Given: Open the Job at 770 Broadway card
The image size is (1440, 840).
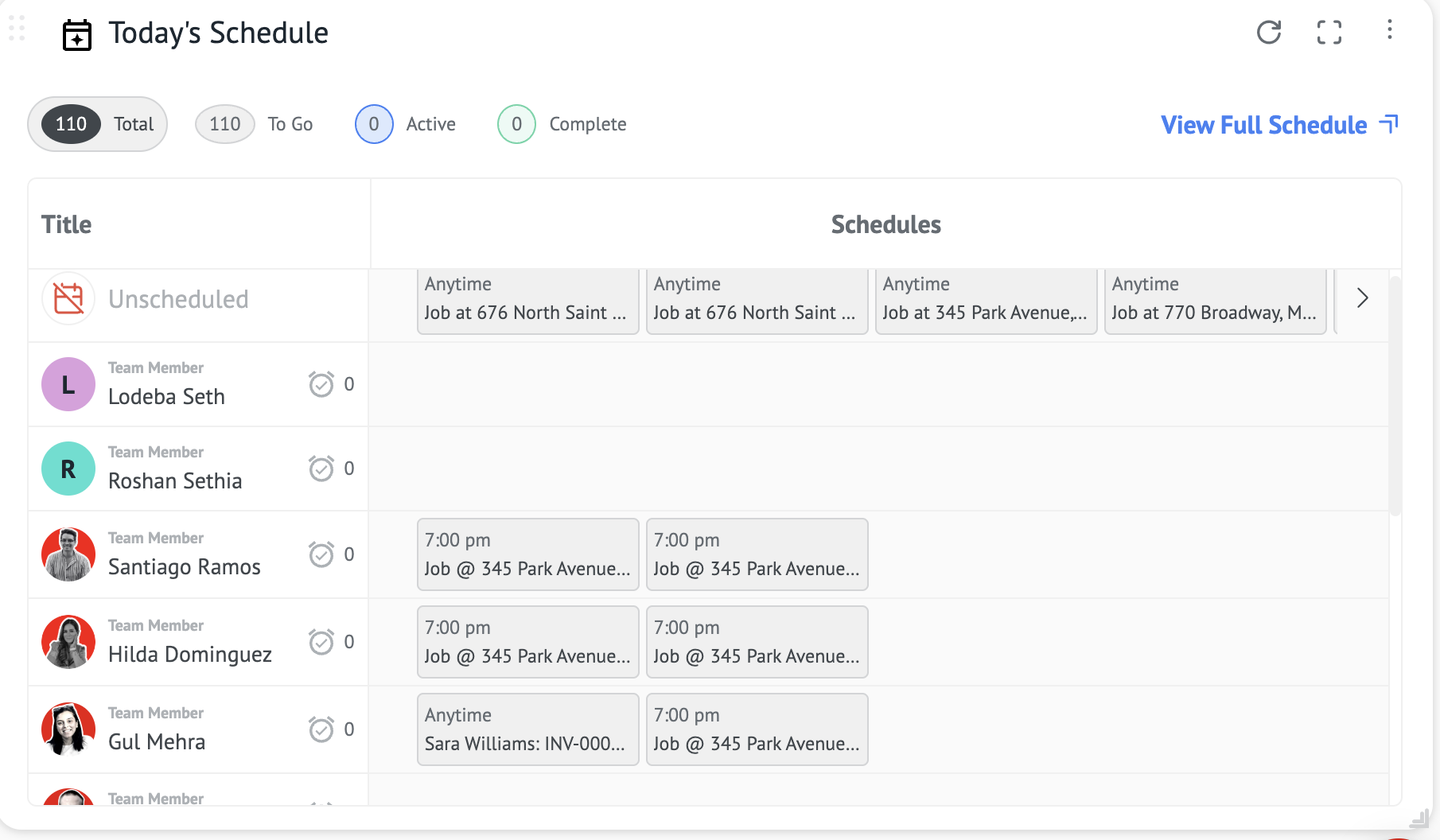Looking at the screenshot, I should pyautogui.click(x=1215, y=300).
